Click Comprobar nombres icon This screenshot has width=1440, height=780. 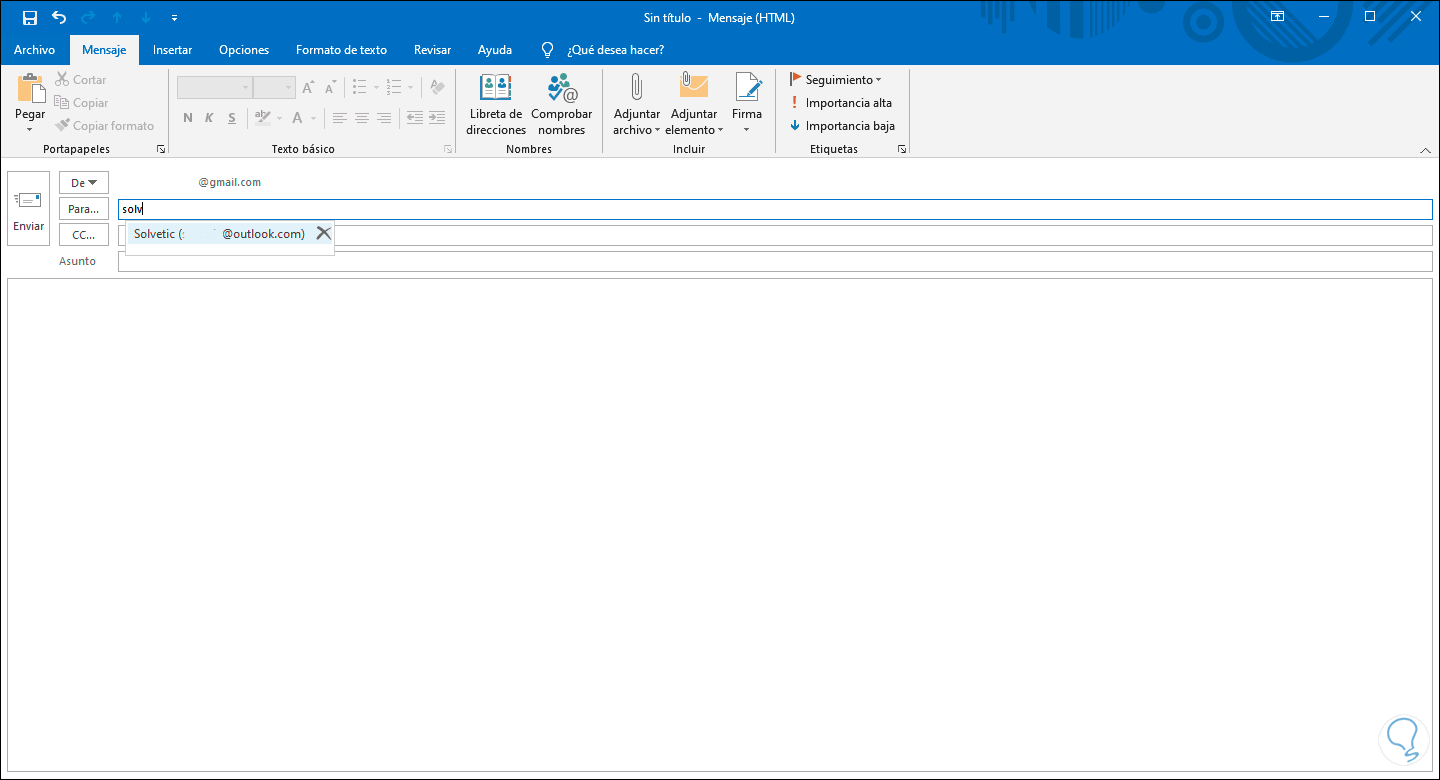(x=561, y=90)
